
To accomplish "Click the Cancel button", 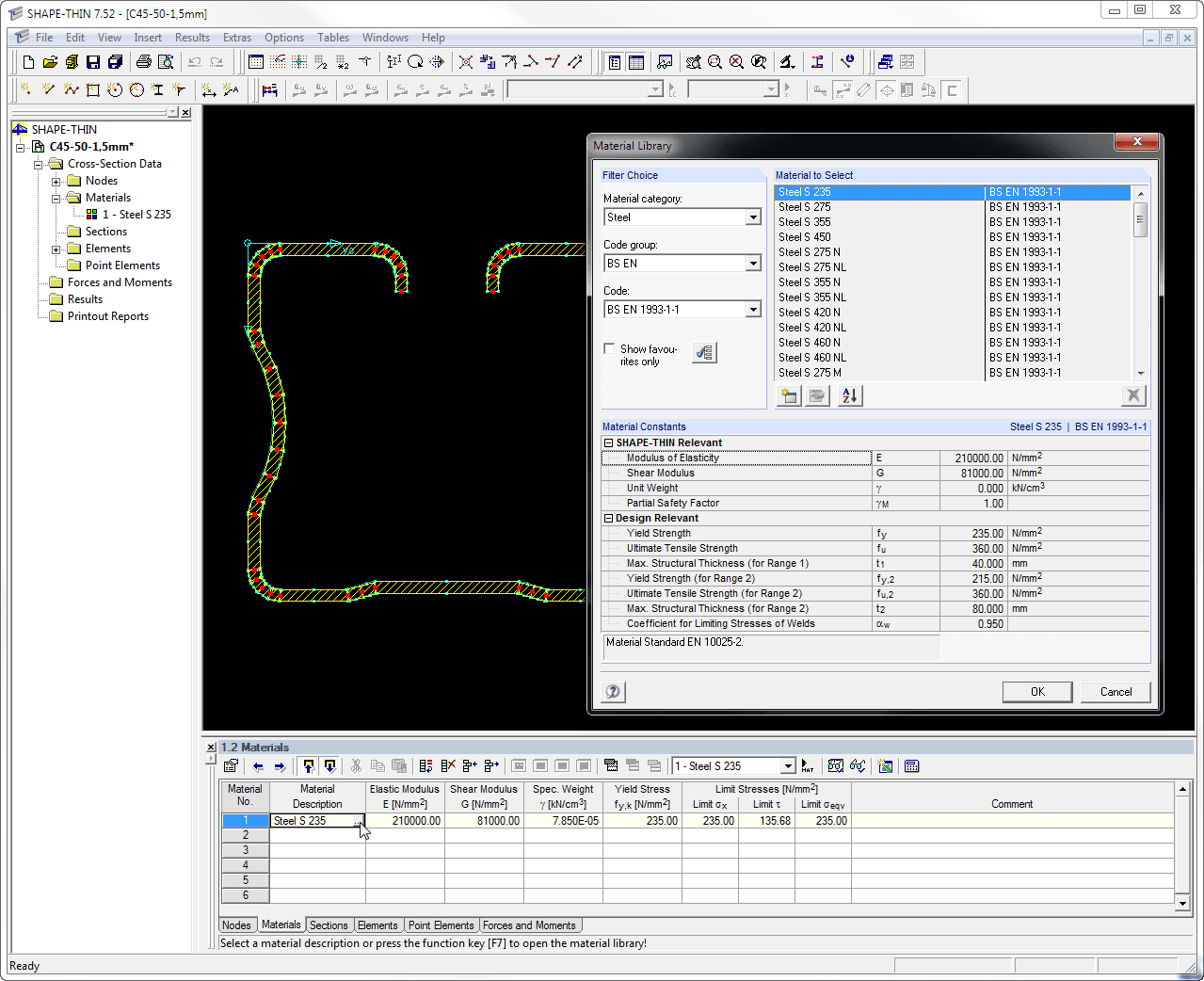I will 1116,692.
